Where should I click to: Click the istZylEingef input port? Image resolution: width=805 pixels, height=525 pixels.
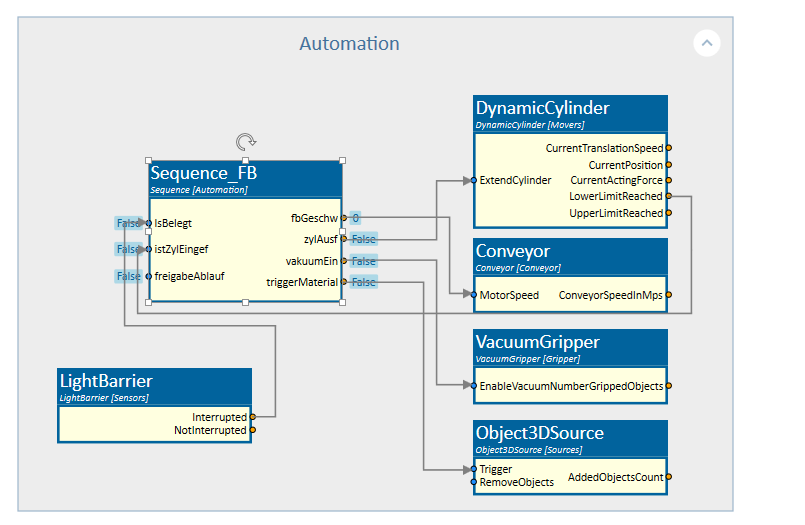(x=149, y=249)
